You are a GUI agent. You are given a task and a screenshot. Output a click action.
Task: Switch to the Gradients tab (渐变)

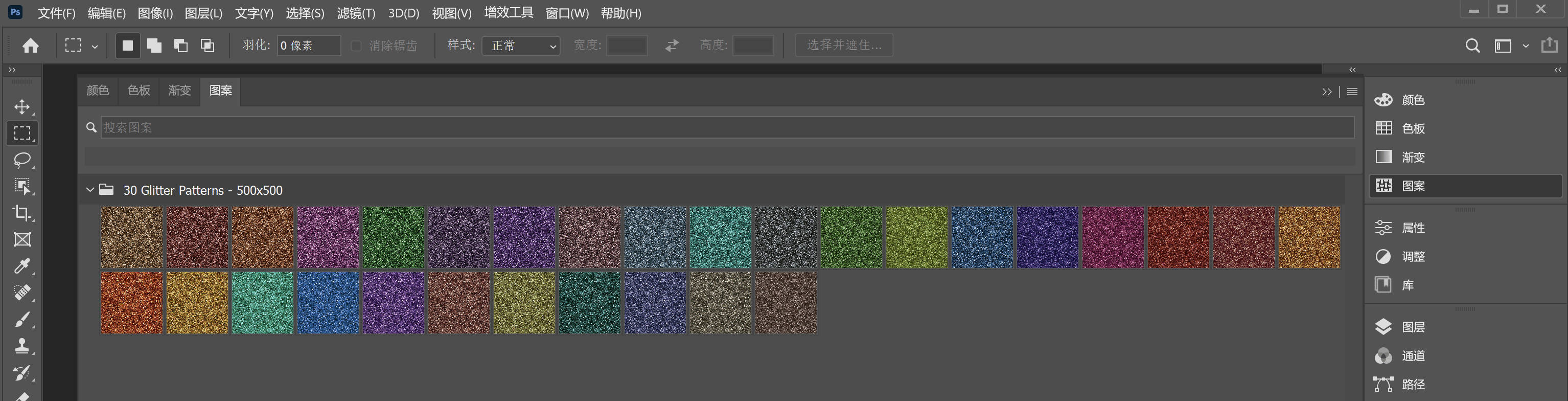(179, 91)
